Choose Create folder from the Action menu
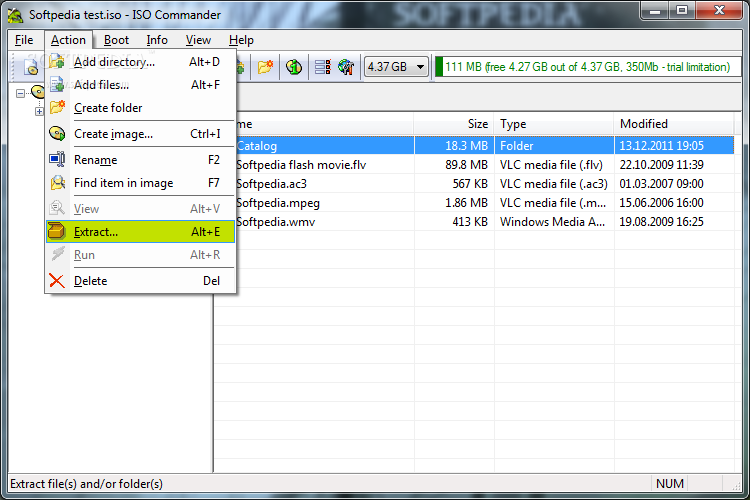The height and width of the screenshot is (500, 750). (x=141, y=108)
